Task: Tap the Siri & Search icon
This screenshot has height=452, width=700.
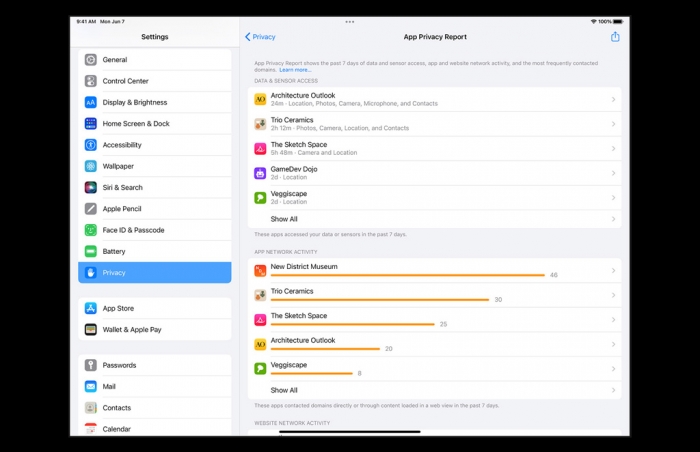Action: click(x=91, y=188)
